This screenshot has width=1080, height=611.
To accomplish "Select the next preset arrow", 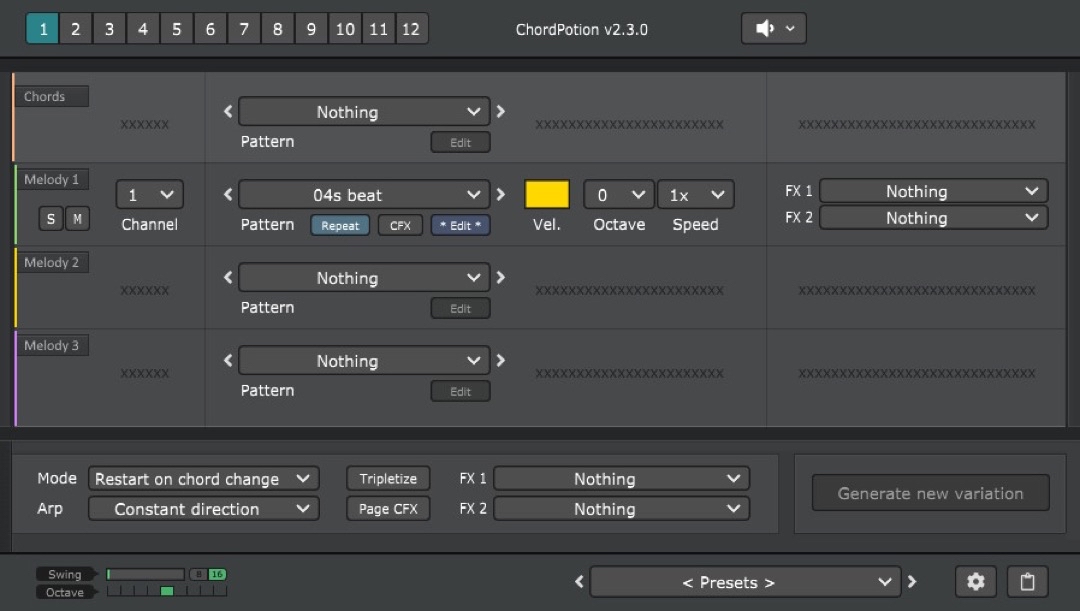I will click(911, 582).
